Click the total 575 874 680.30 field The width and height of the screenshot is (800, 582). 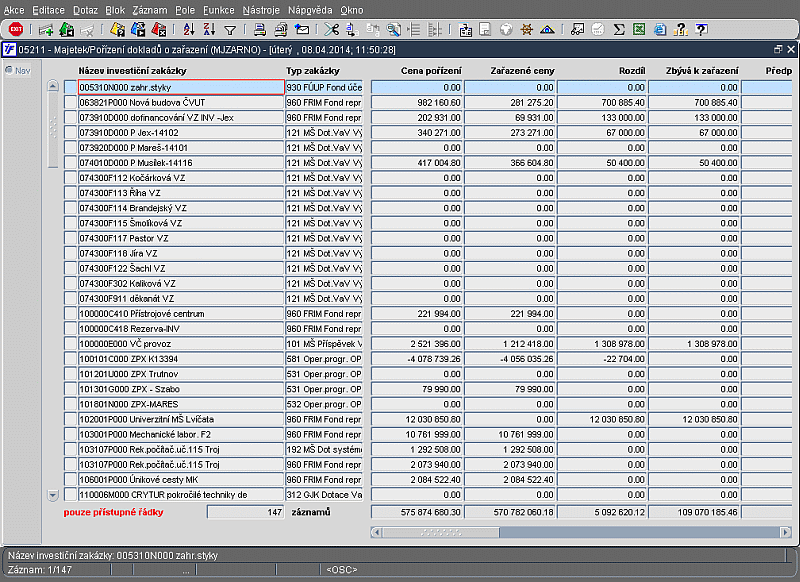click(x=417, y=512)
